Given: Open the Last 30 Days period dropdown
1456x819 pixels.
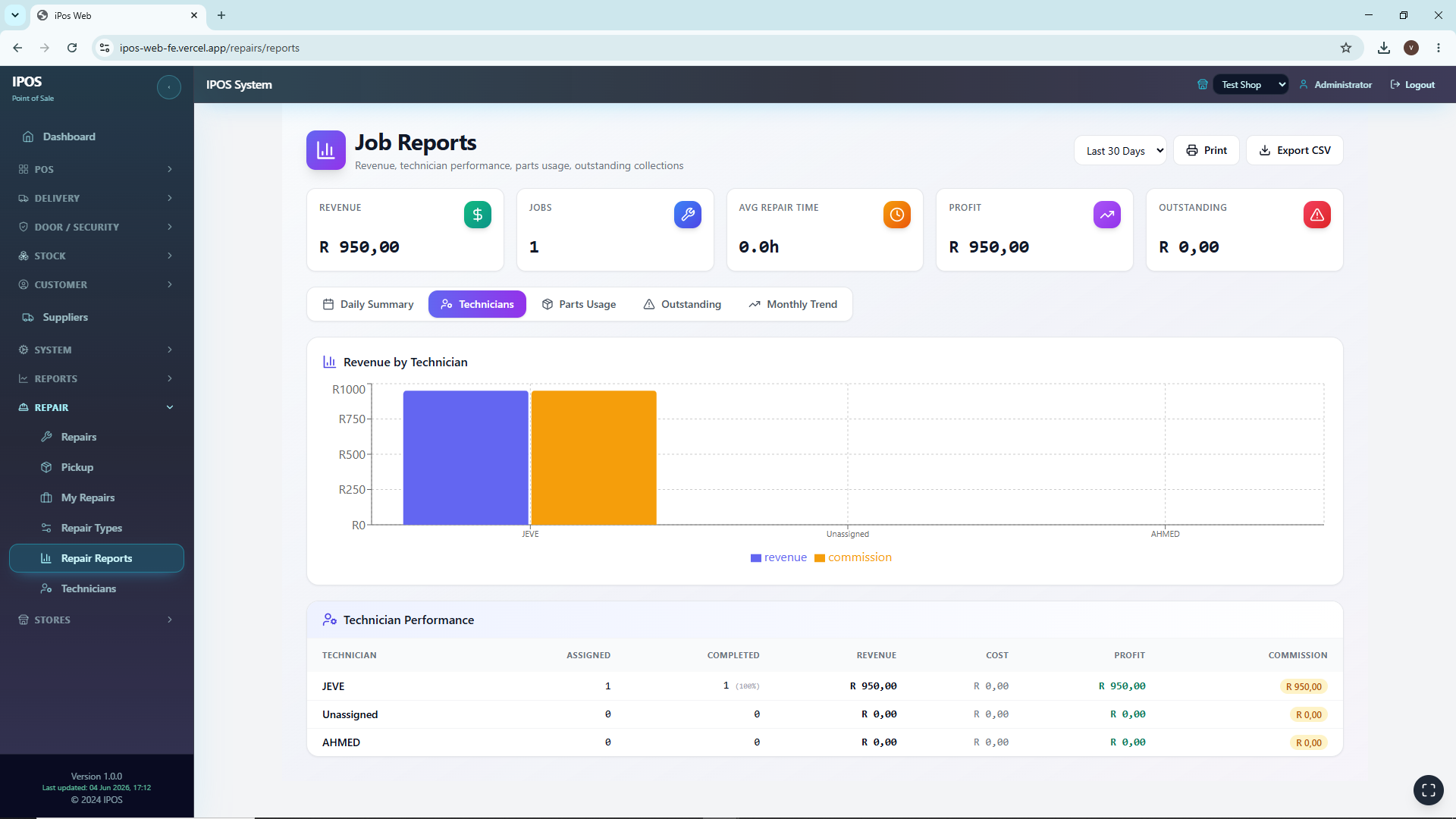Looking at the screenshot, I should (1121, 150).
